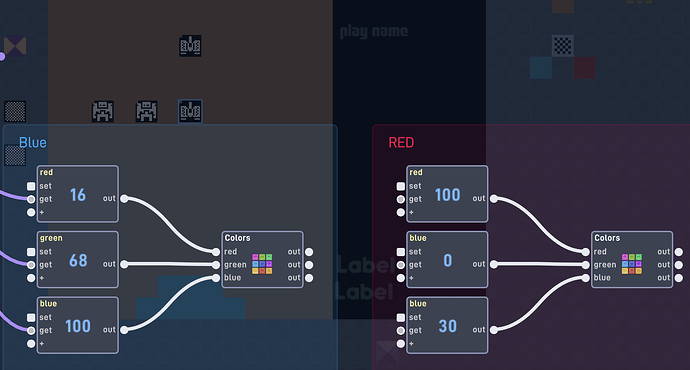
Task: Edit the value 16 in the red node
Action: tap(78, 195)
